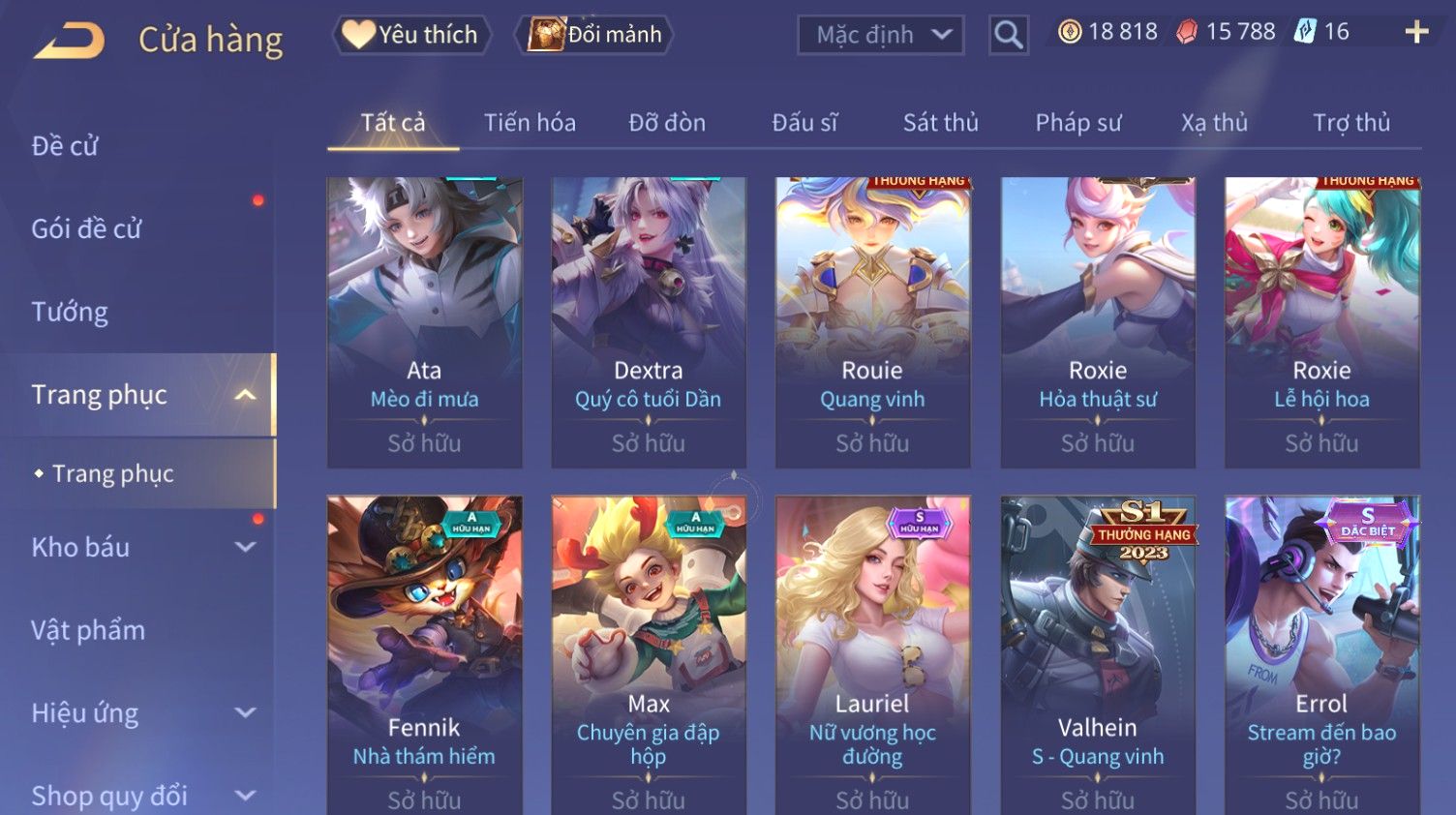Open Gói đề cử in sidebar
1456x815 pixels.
pyautogui.click(x=86, y=228)
